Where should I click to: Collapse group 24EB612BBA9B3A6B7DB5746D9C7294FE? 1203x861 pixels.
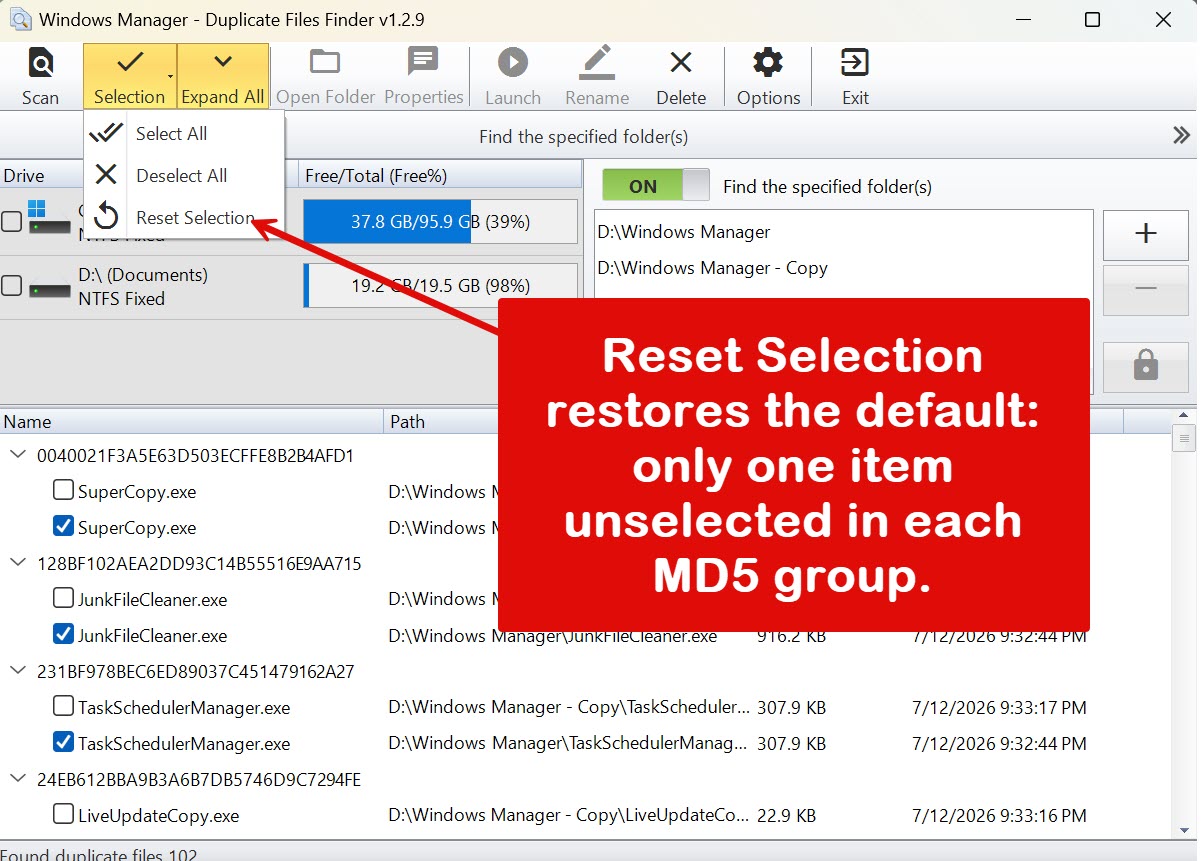pyautogui.click(x=18, y=780)
